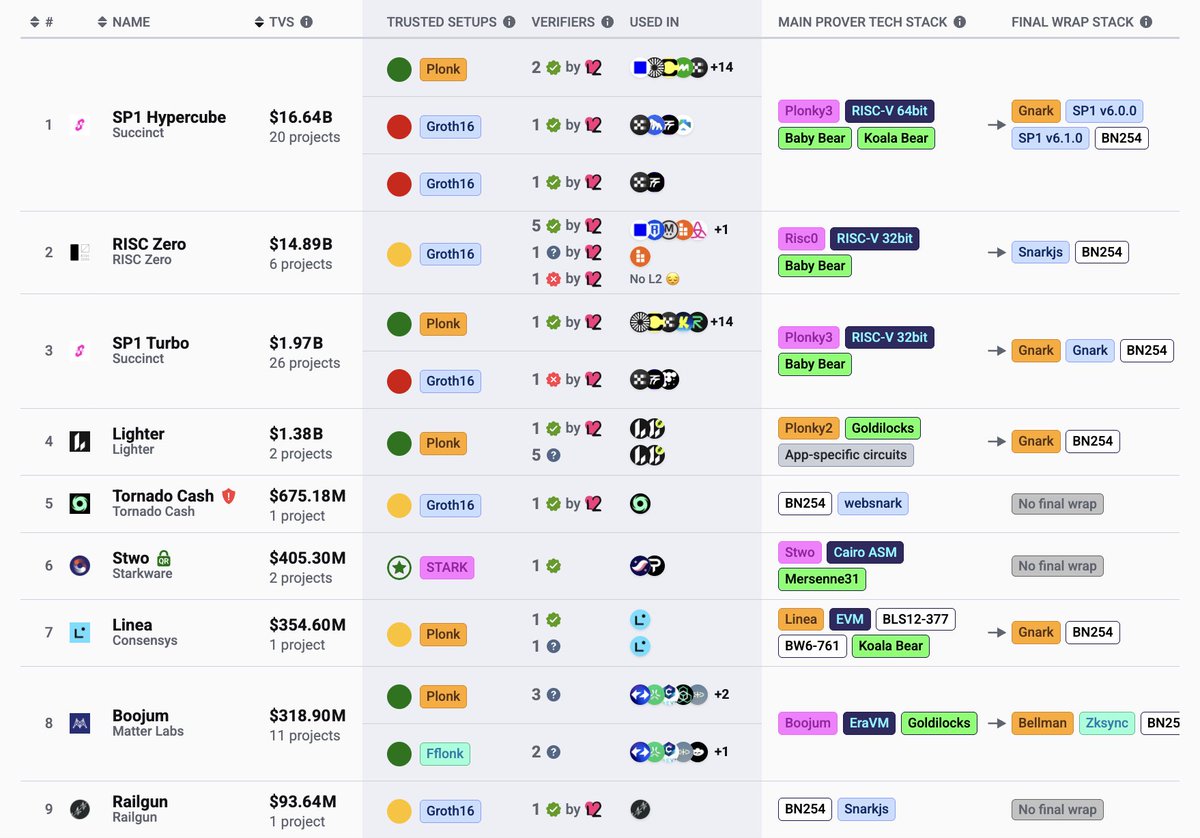
Task: Click info icon beside FINAL WRAP STACK
Action: point(1146,21)
